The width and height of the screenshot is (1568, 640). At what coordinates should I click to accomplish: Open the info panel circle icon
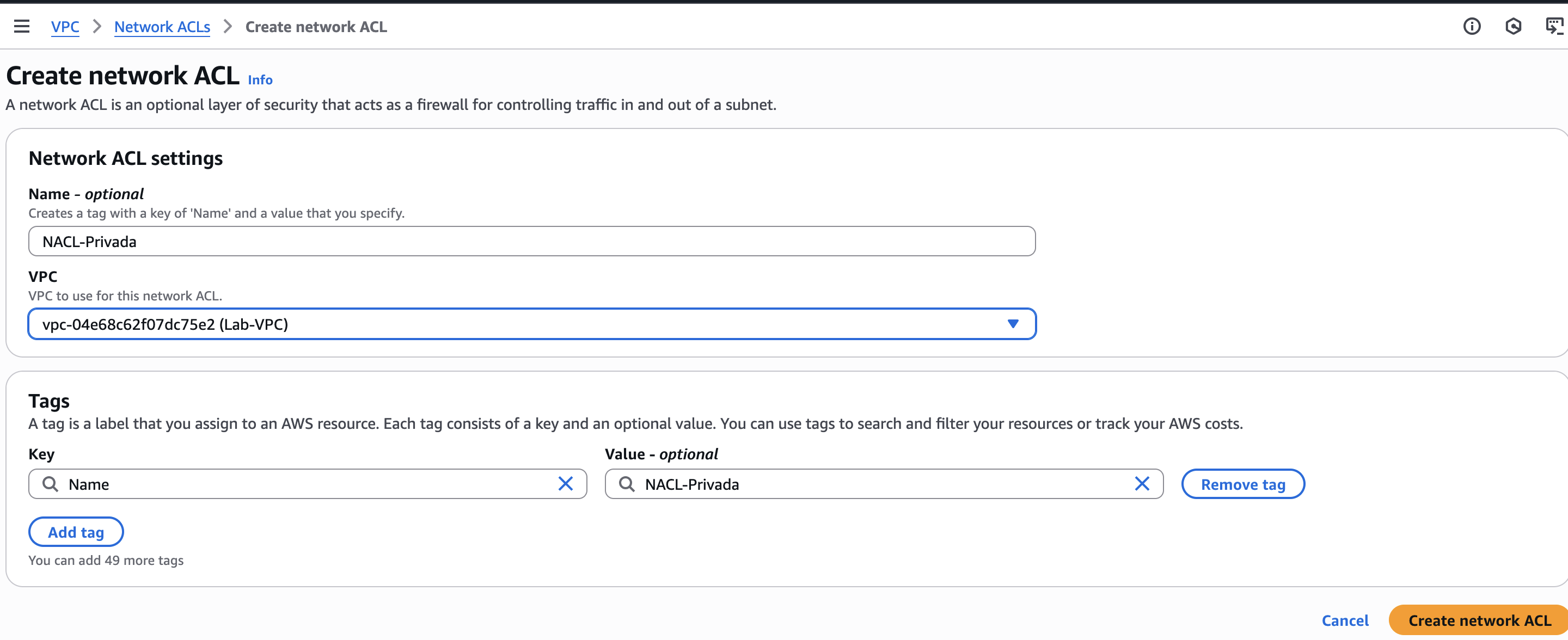tap(1472, 26)
